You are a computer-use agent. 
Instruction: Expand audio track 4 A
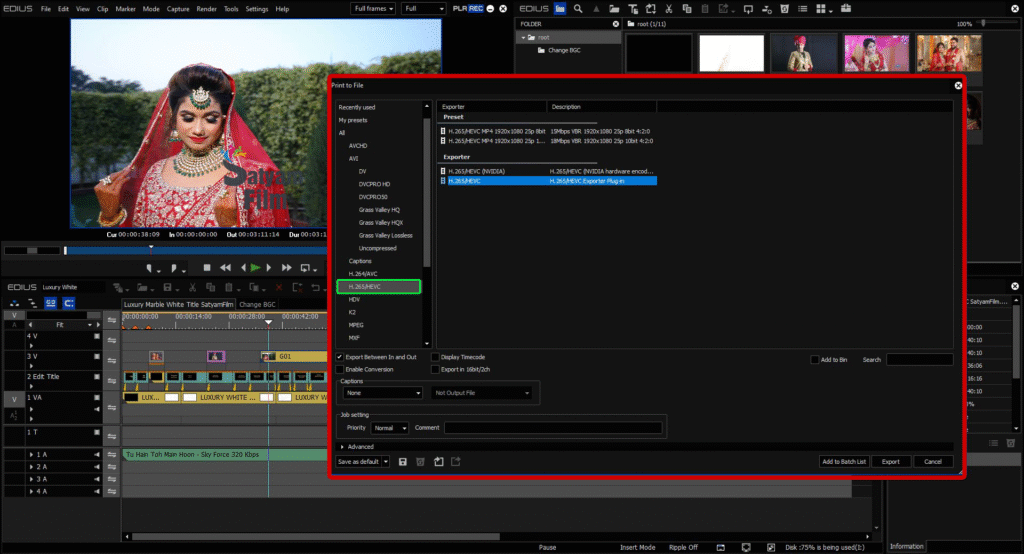pyautogui.click(x=31, y=492)
